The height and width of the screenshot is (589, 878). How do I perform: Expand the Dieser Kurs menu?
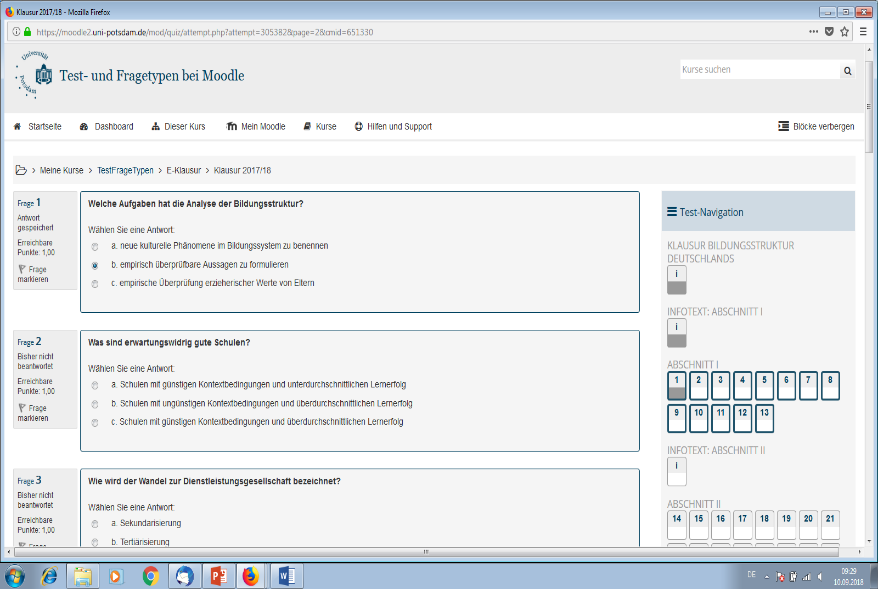click(178, 127)
